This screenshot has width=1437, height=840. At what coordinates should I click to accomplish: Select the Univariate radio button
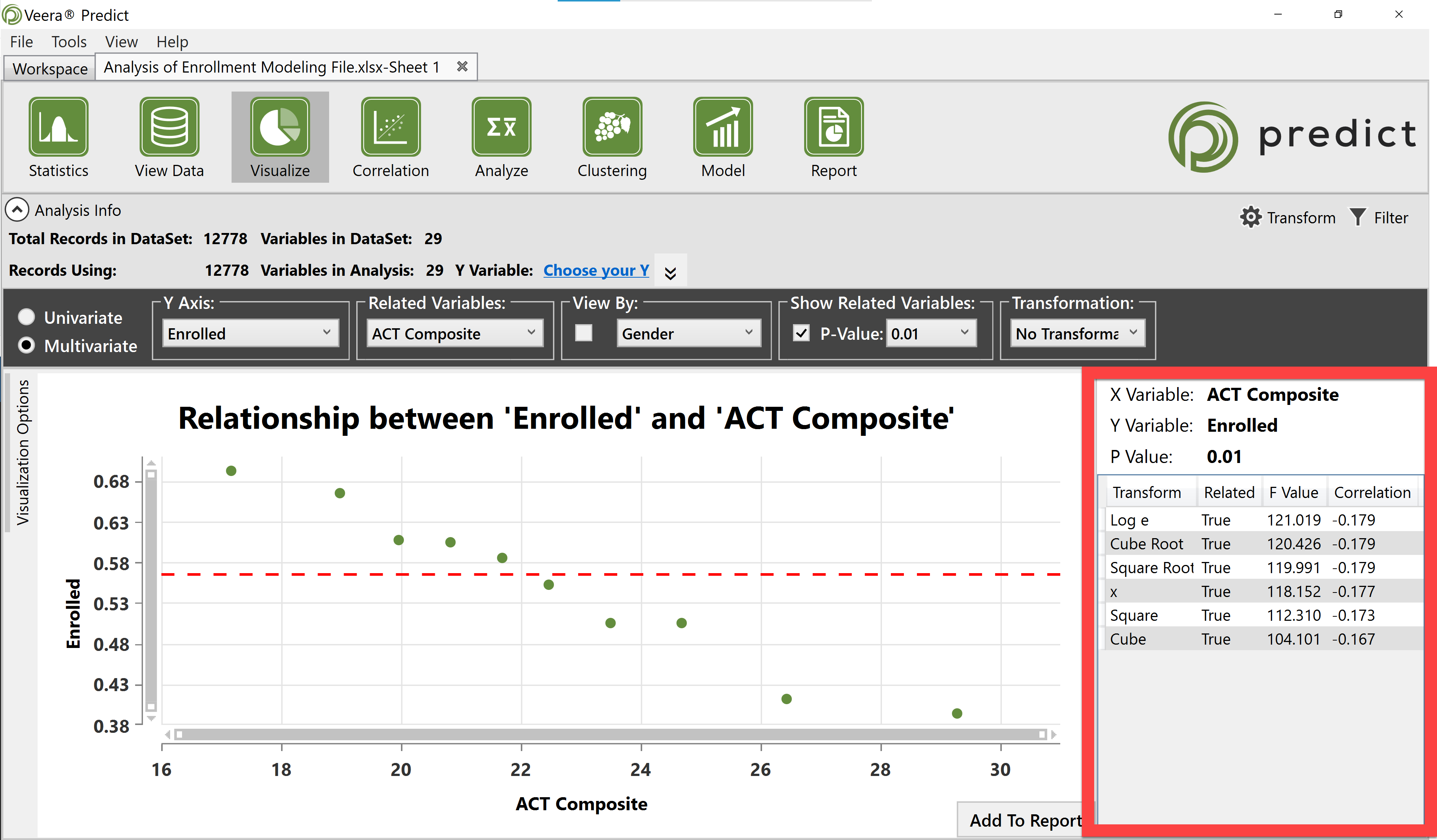pyautogui.click(x=26, y=317)
